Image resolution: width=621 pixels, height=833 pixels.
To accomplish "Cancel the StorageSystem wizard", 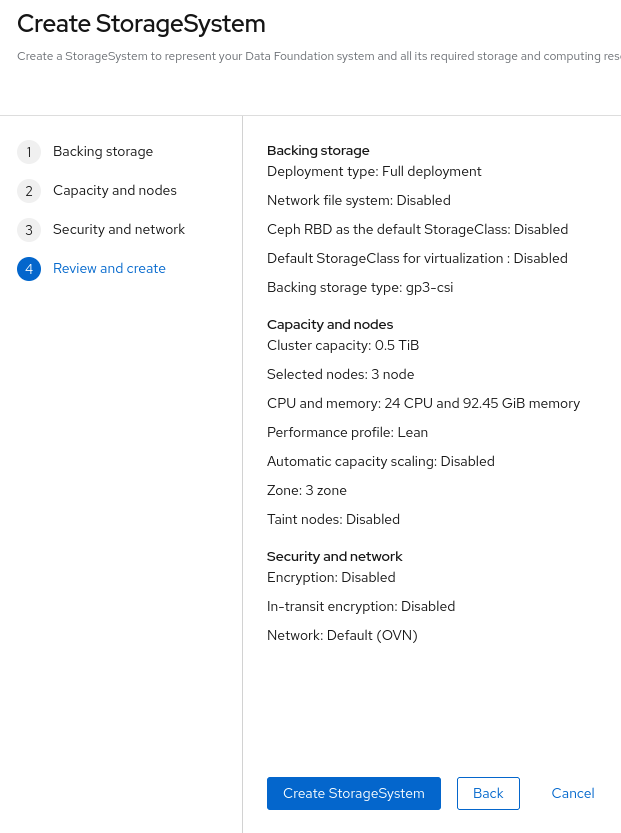I will 573,793.
